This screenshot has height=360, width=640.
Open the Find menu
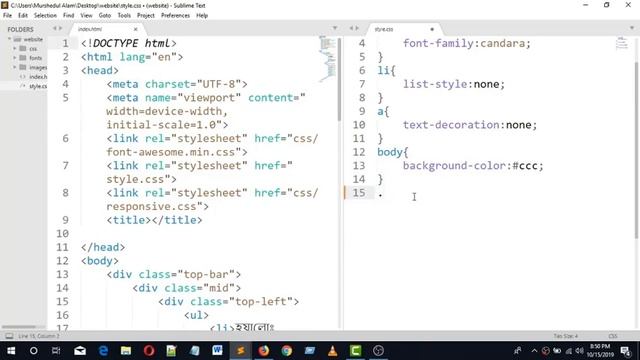coord(69,16)
